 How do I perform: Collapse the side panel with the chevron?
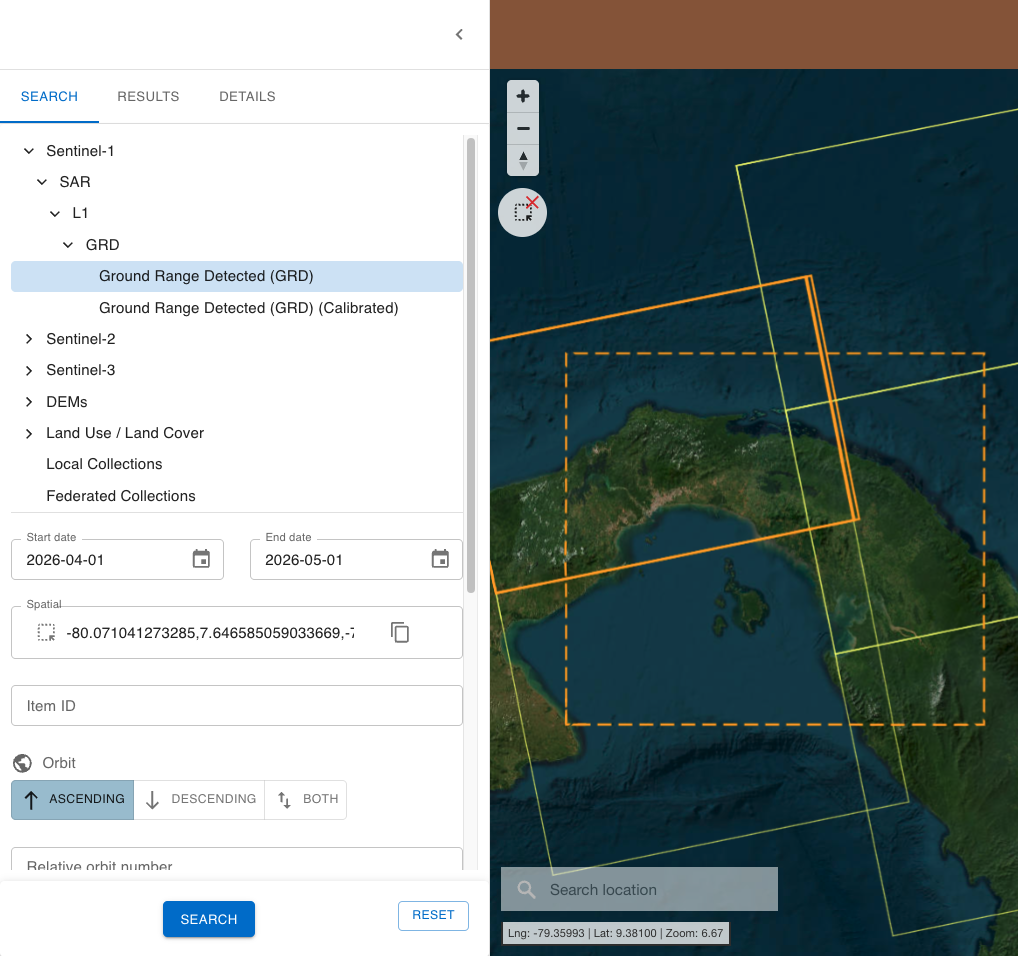459,34
